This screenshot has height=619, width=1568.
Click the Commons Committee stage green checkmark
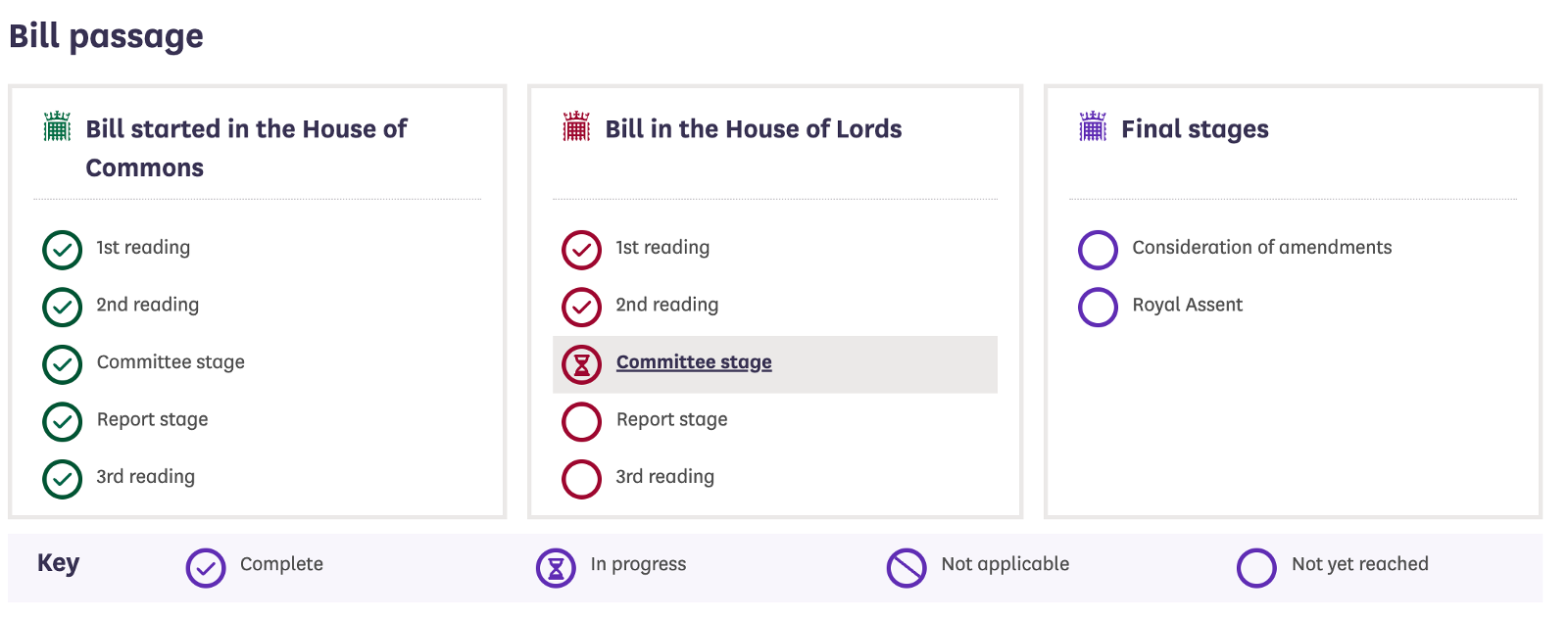(x=62, y=364)
